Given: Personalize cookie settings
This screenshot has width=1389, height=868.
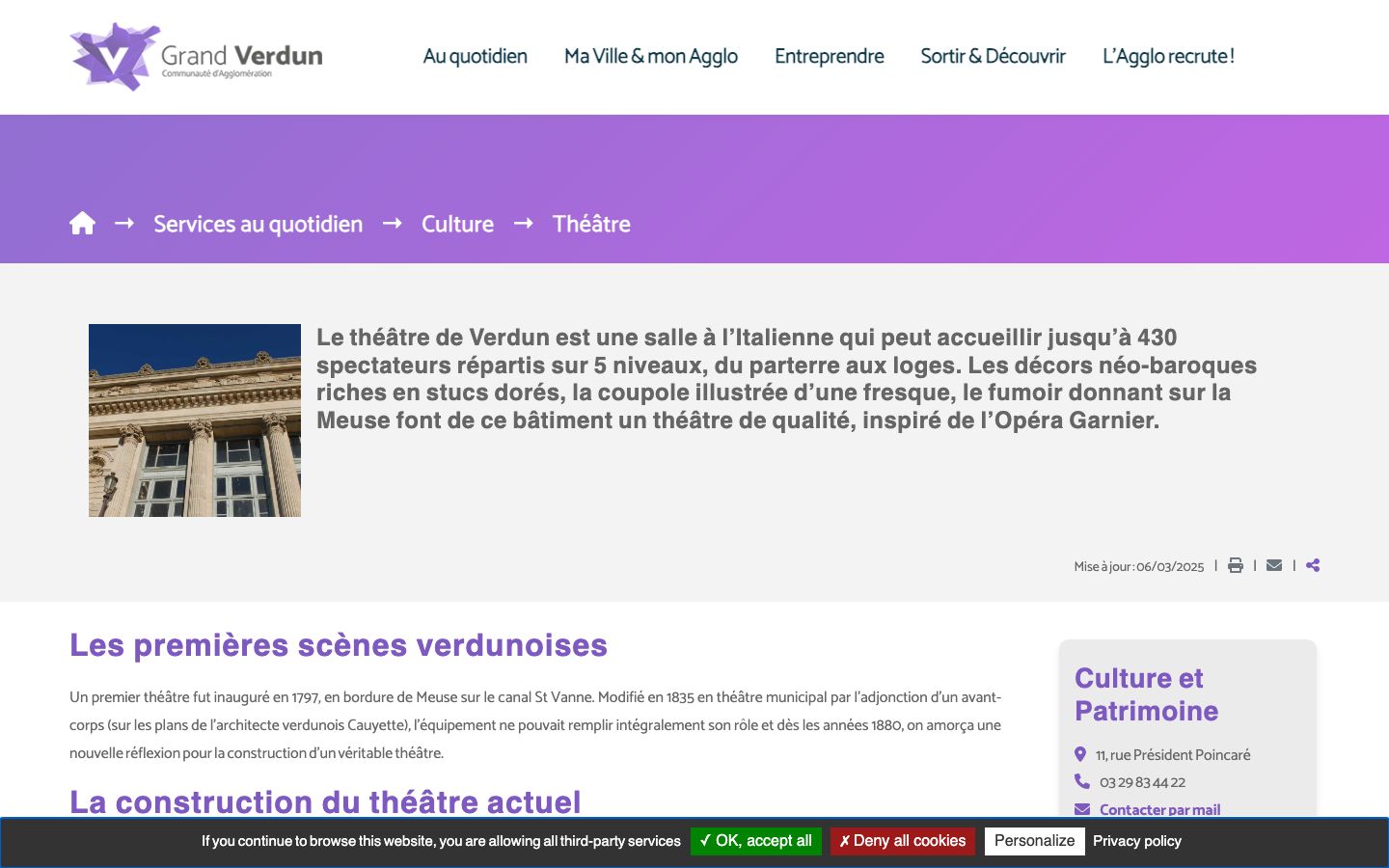Looking at the screenshot, I should coord(1035,841).
